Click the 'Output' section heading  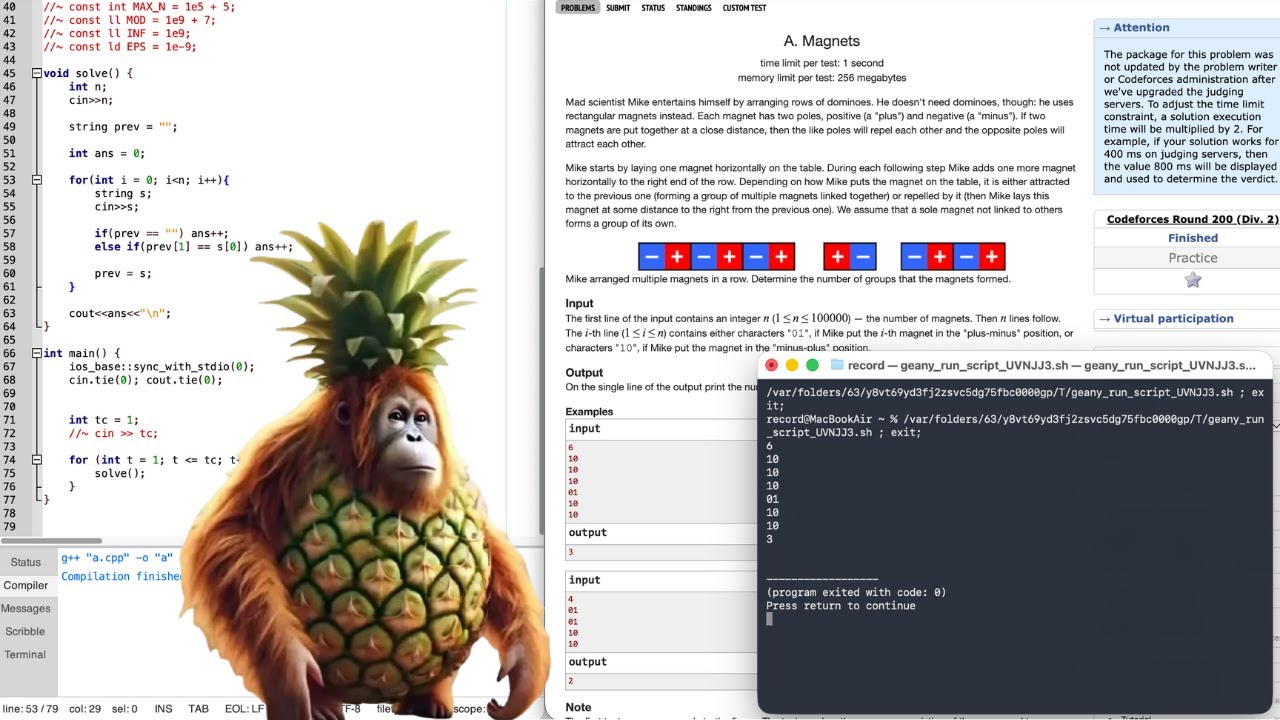pos(584,373)
